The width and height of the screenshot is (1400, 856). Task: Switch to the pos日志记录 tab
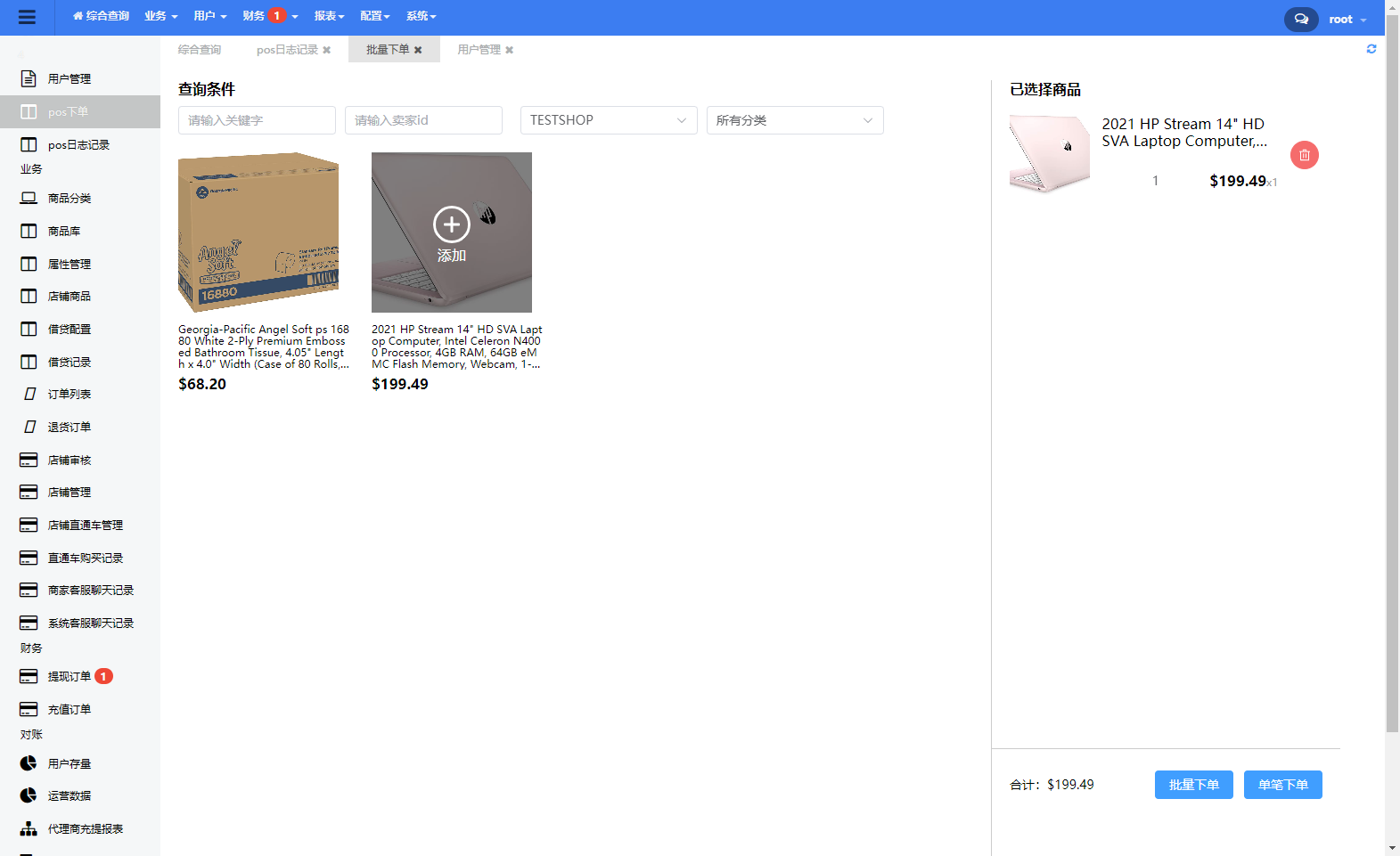coord(287,50)
